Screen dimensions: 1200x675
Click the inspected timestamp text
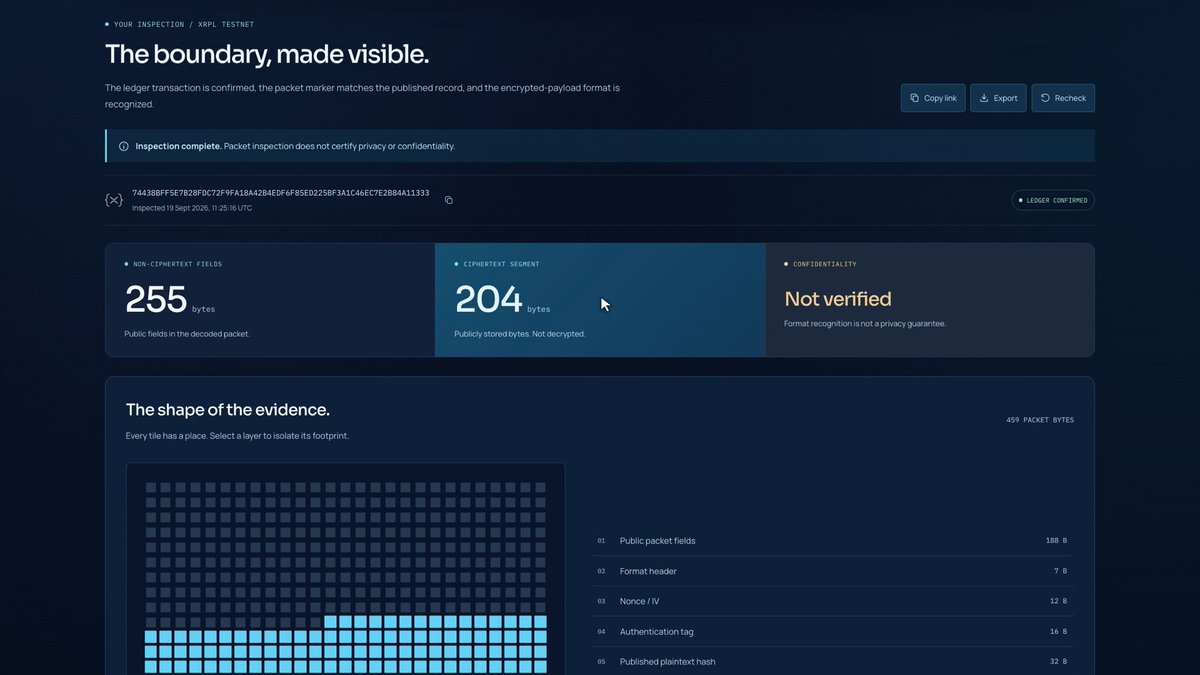(x=192, y=208)
